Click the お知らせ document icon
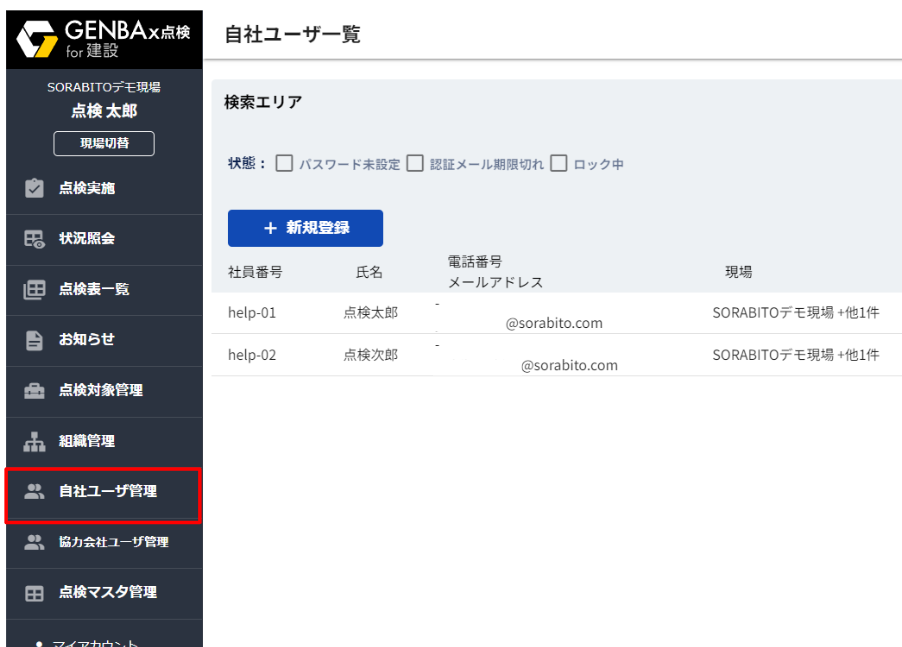 pyautogui.click(x=34, y=340)
